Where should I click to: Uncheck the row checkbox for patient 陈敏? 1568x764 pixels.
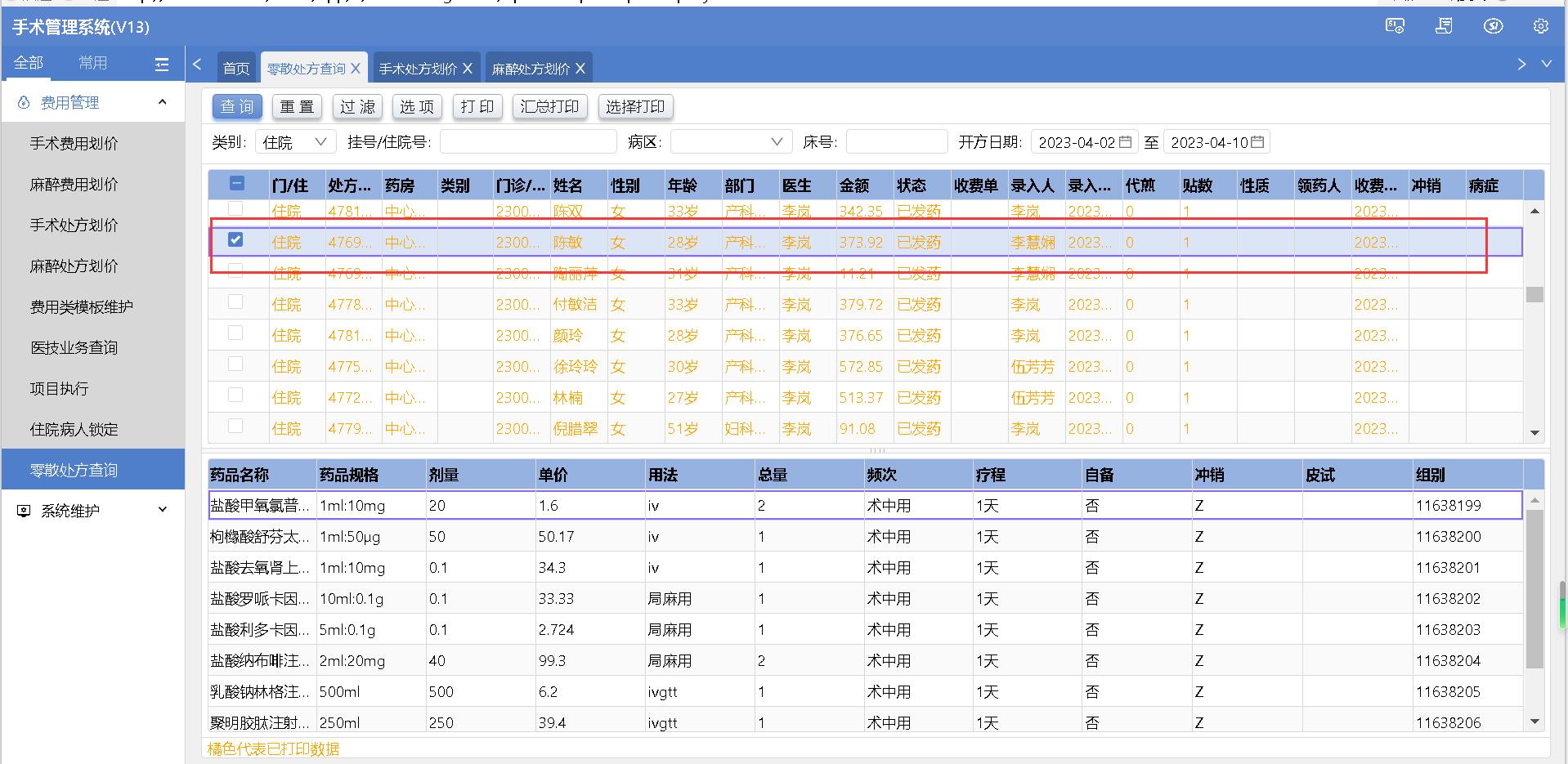point(235,239)
